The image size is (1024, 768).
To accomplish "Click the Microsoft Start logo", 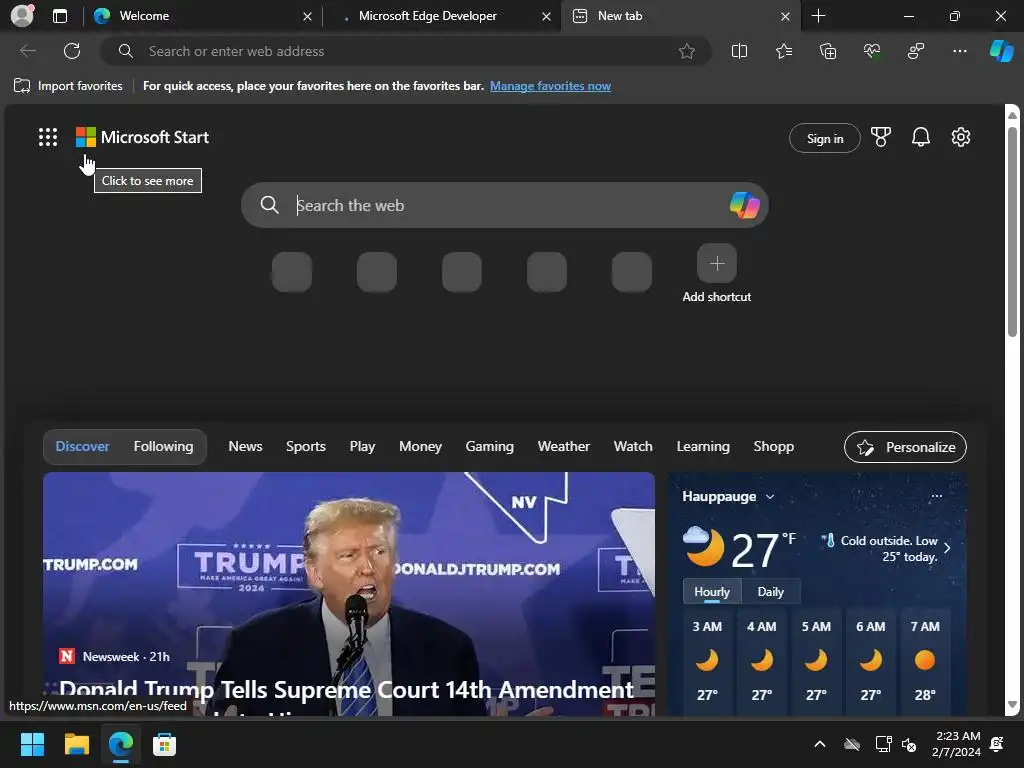I will [x=142, y=137].
